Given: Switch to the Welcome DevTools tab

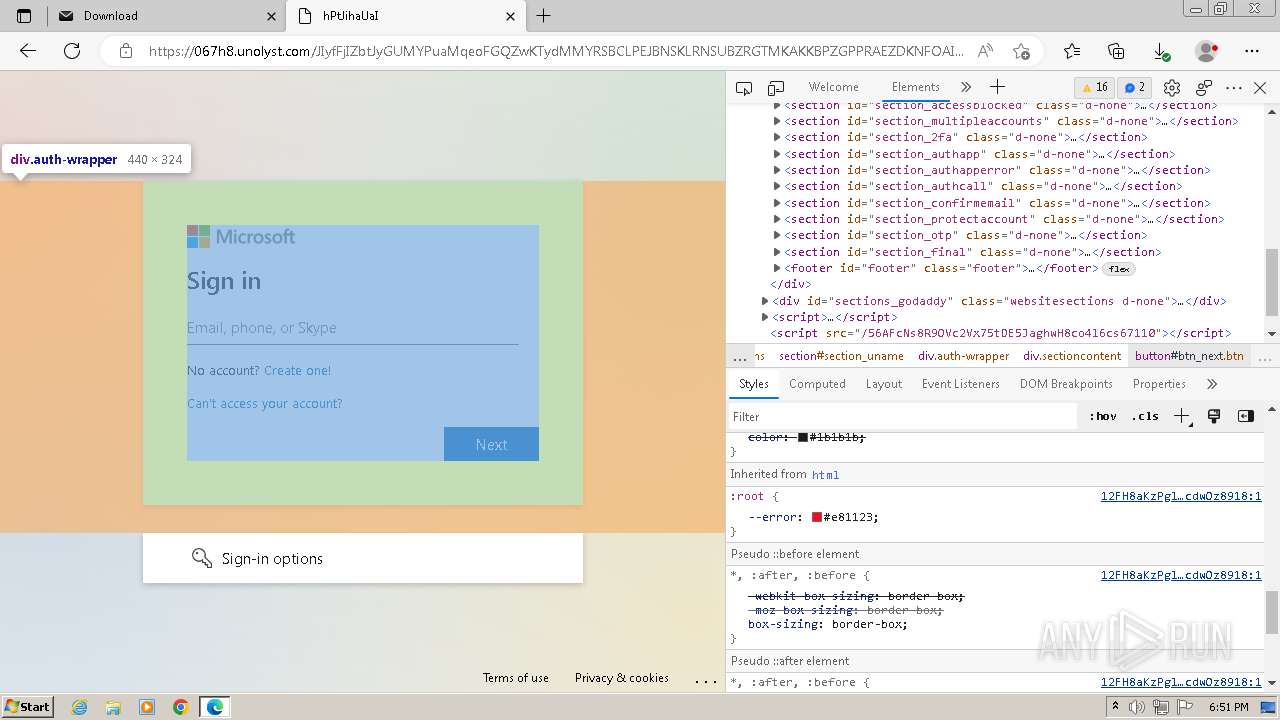Looking at the screenshot, I should (833, 87).
